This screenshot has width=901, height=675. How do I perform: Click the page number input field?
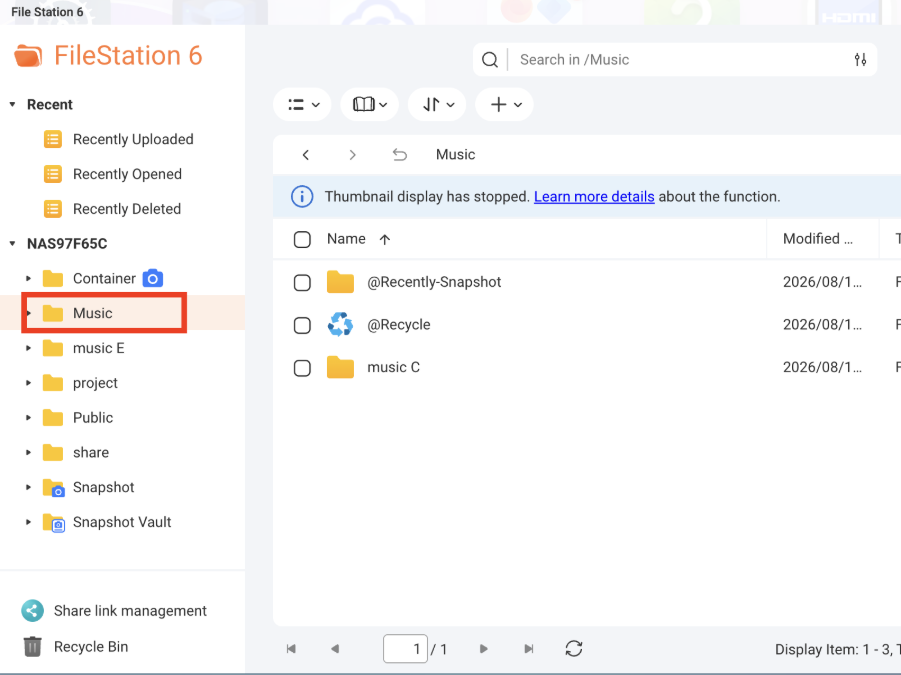[x=405, y=649]
